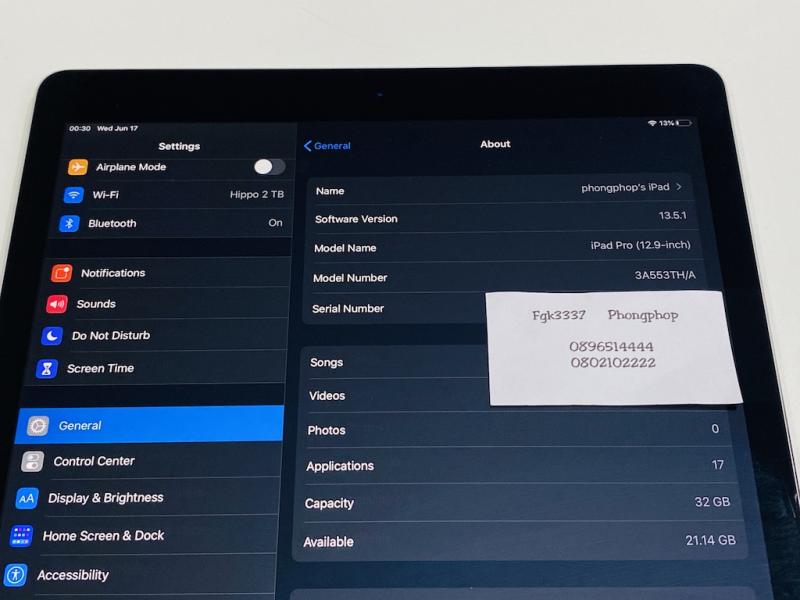This screenshot has height=600, width=800.
Task: Tap the Airplane Mode orange icon
Action: tap(78, 167)
